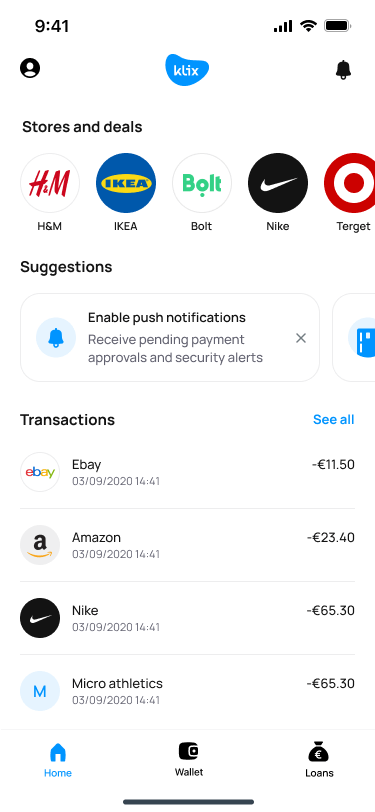Open the user profile icon
375x812 pixels.
click(30, 68)
